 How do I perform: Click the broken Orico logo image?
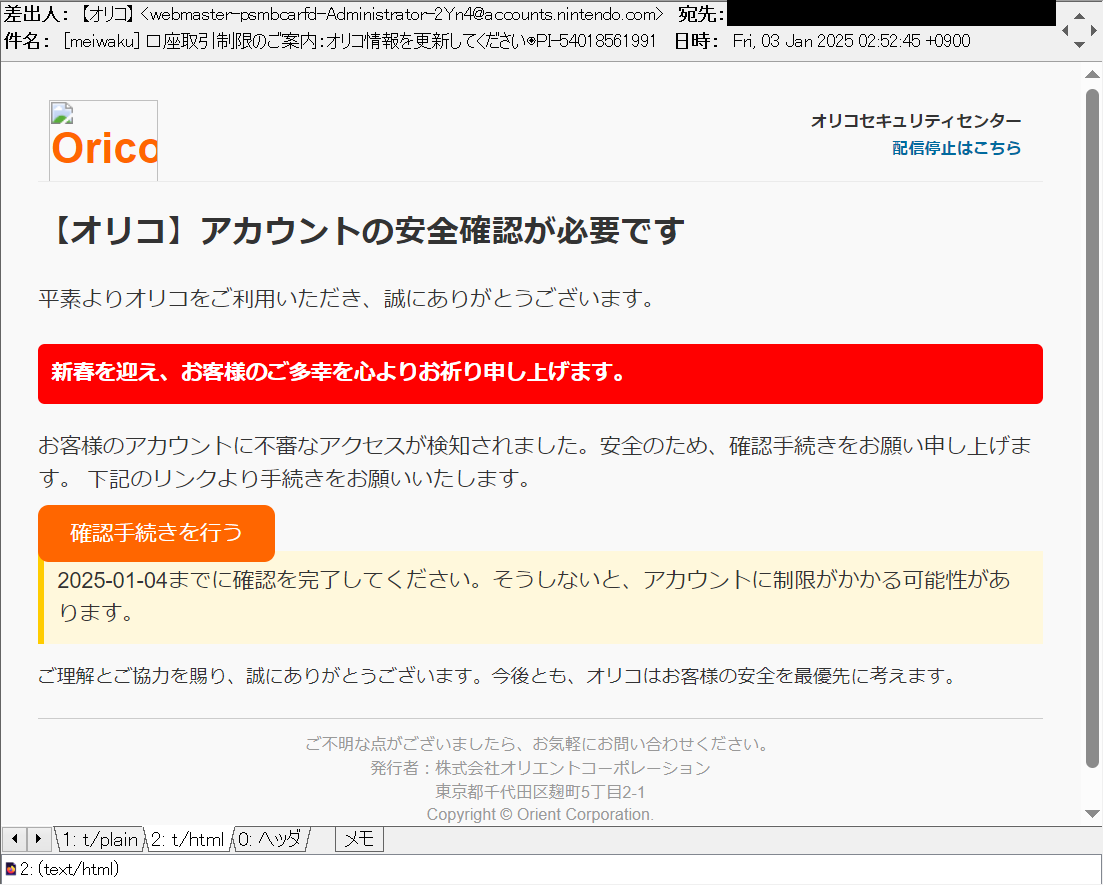coord(104,140)
